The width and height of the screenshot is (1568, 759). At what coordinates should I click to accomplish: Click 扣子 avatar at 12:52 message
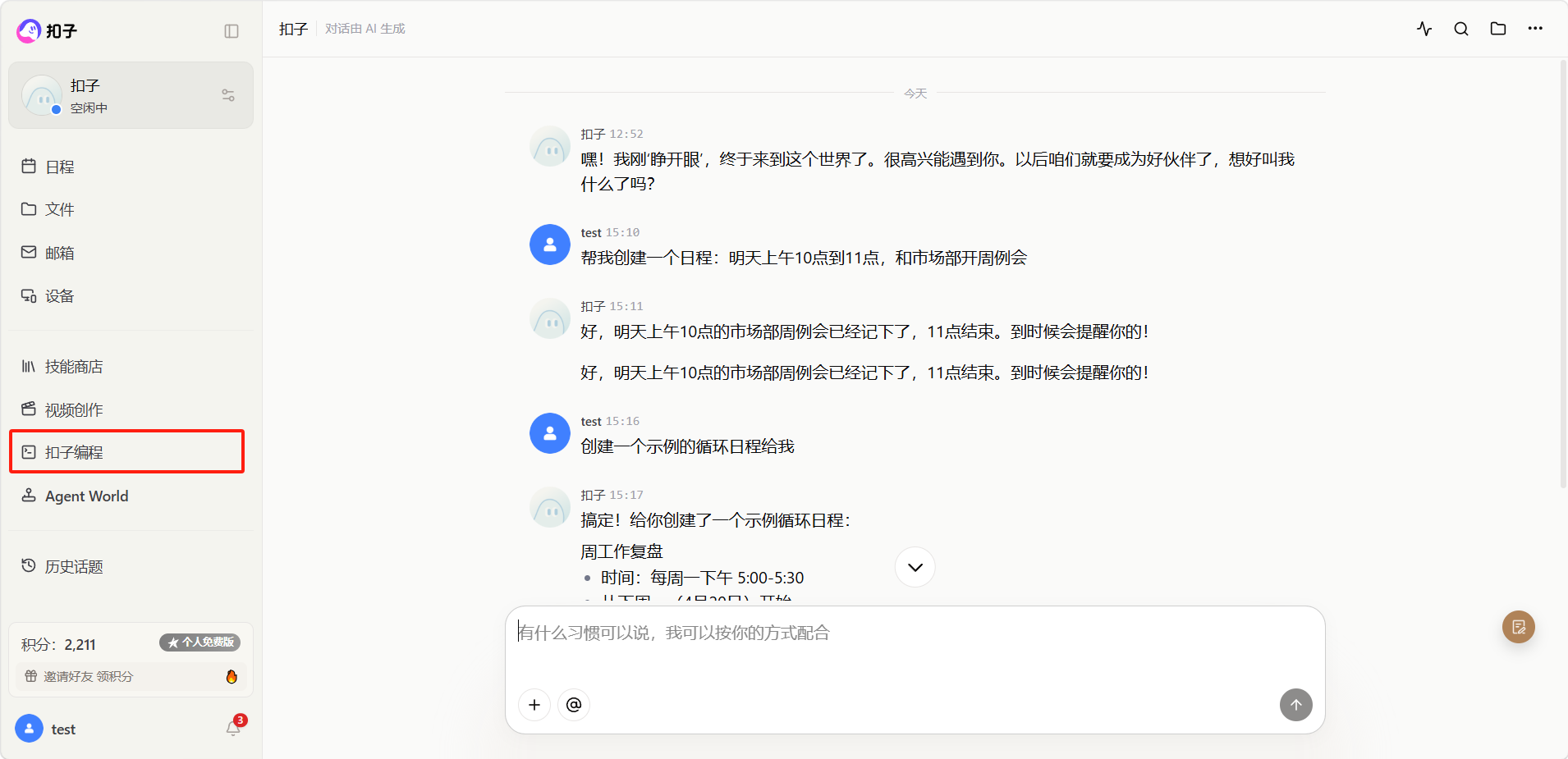click(x=550, y=146)
